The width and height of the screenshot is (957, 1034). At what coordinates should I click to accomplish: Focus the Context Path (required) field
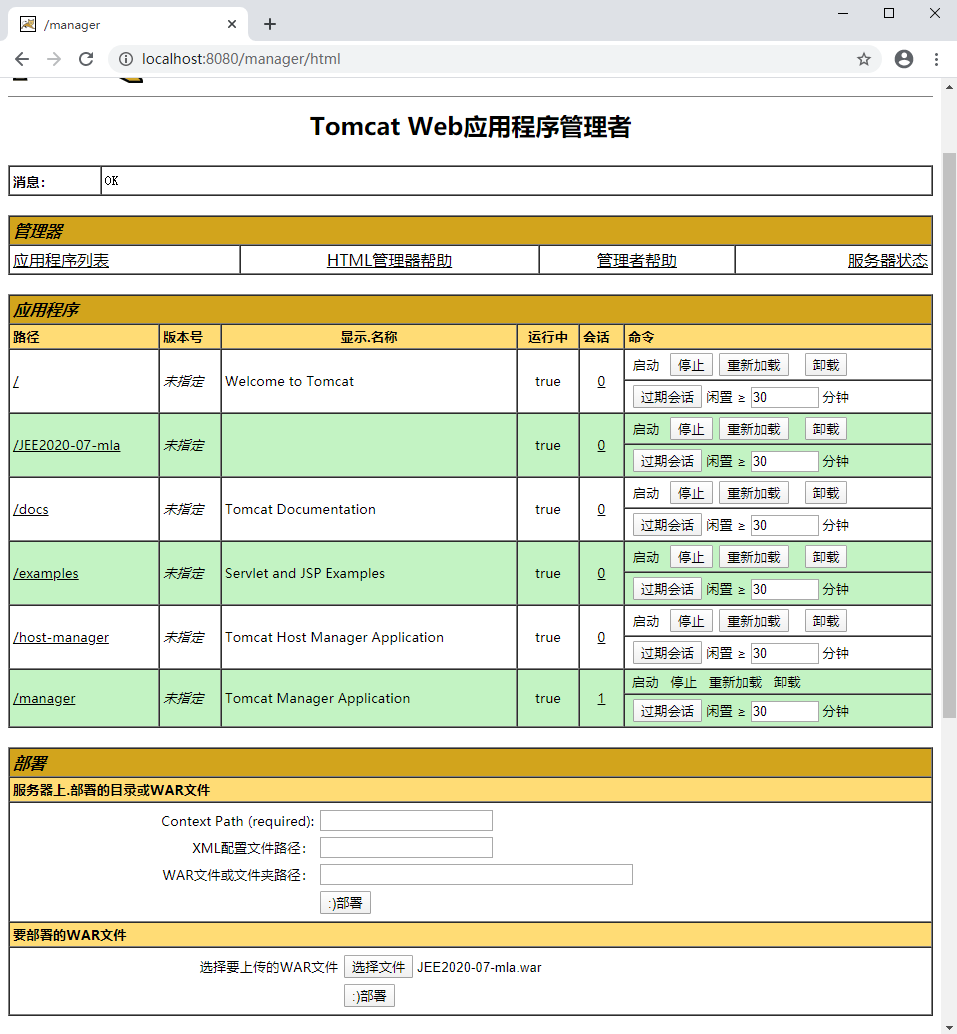tap(406, 820)
